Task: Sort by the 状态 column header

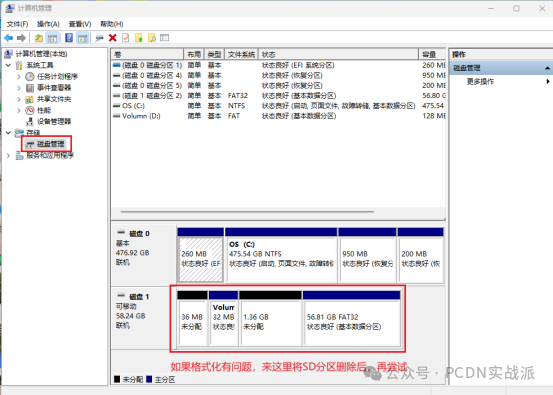Action: click(338, 54)
